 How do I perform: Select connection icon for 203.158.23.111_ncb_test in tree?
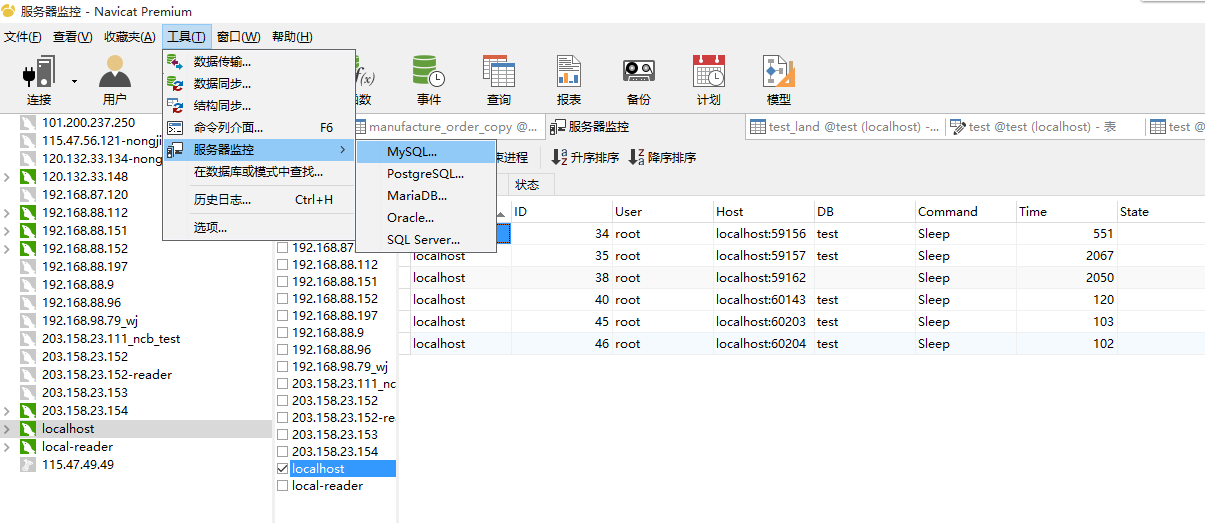click(x=28, y=339)
